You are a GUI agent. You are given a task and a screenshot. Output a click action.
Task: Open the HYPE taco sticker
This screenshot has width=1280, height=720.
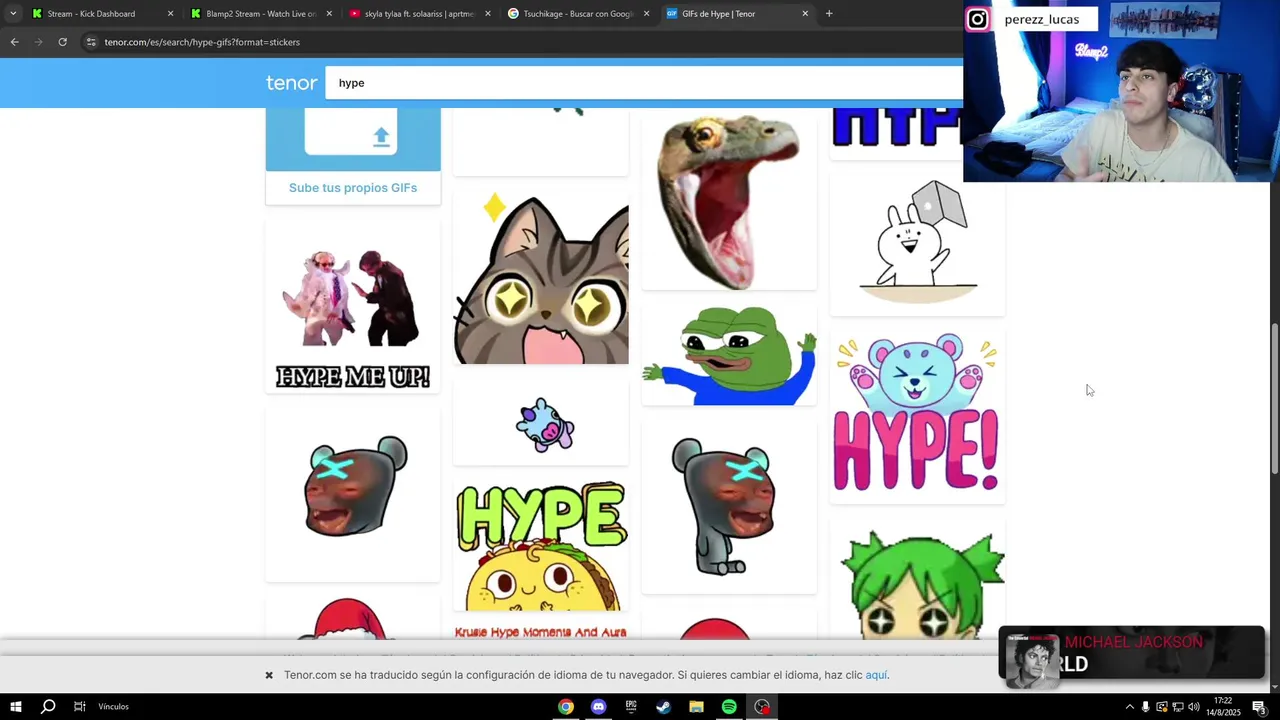[x=541, y=546]
